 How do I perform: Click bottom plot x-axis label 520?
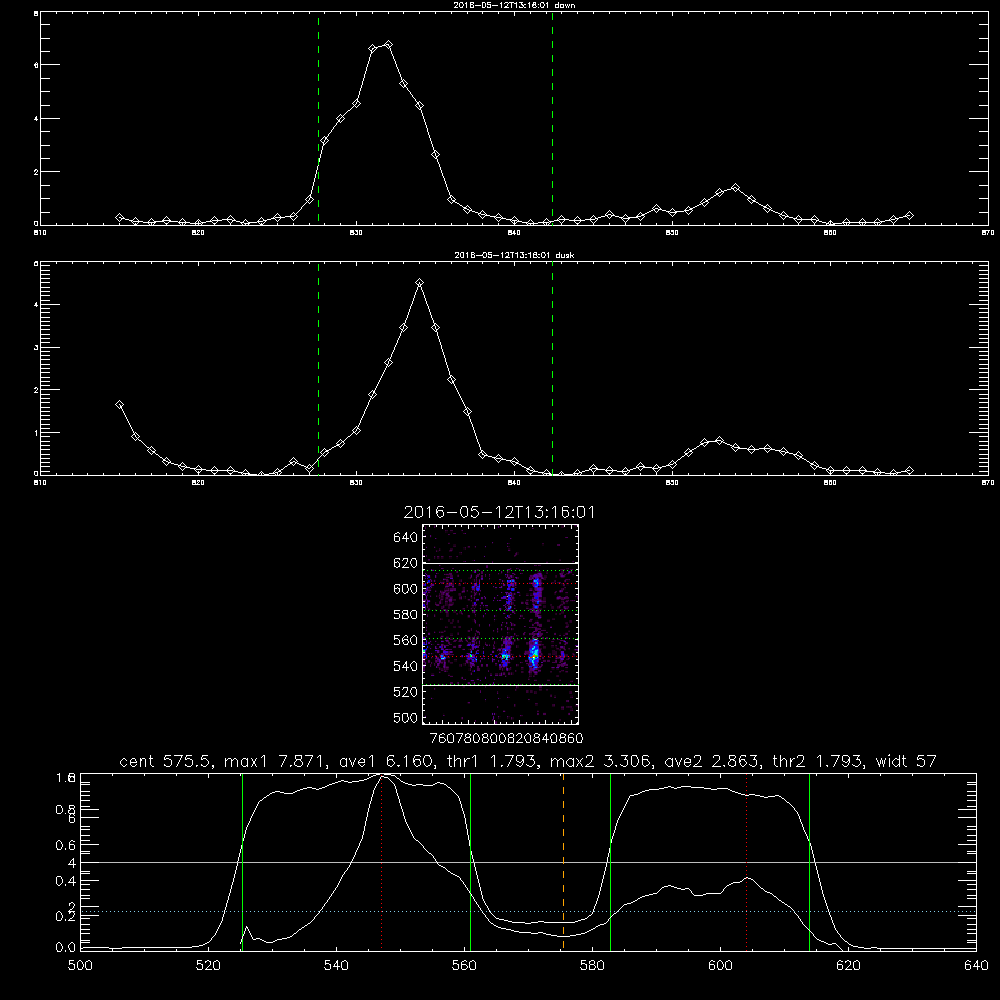[208, 966]
